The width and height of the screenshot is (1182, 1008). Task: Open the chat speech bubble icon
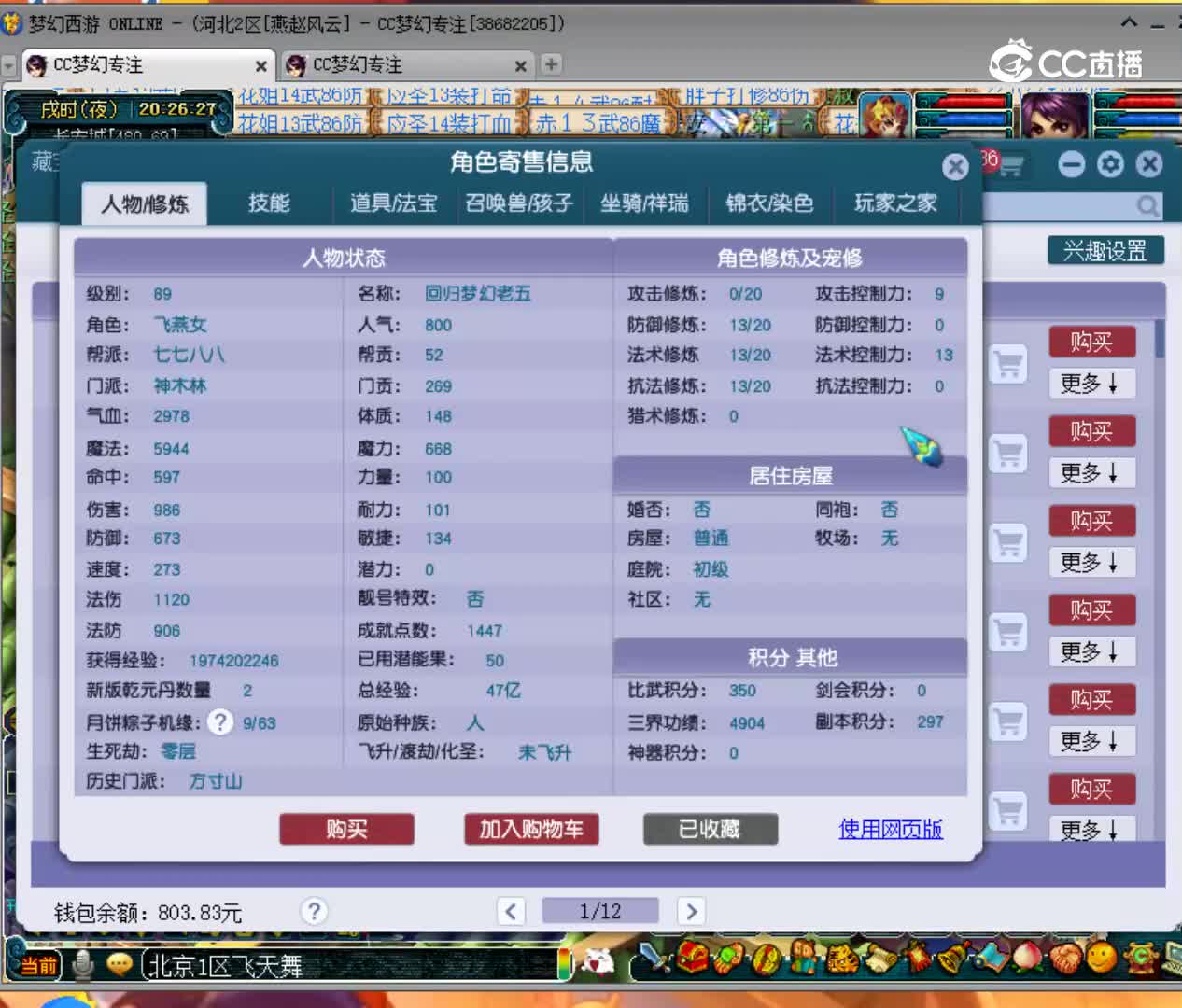tap(119, 963)
